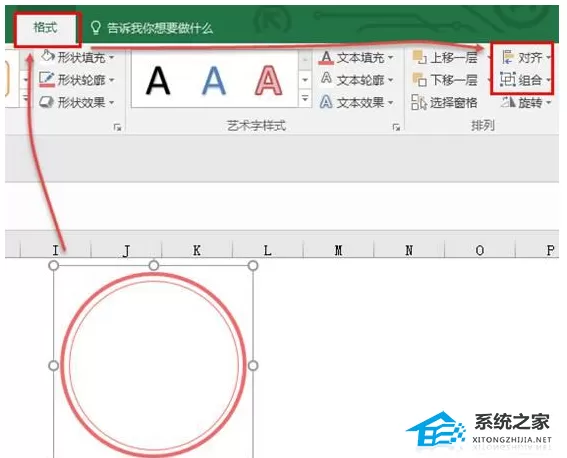Open the Align (对齐) dropdown
The height and width of the screenshot is (458, 567).
(x=526, y=58)
